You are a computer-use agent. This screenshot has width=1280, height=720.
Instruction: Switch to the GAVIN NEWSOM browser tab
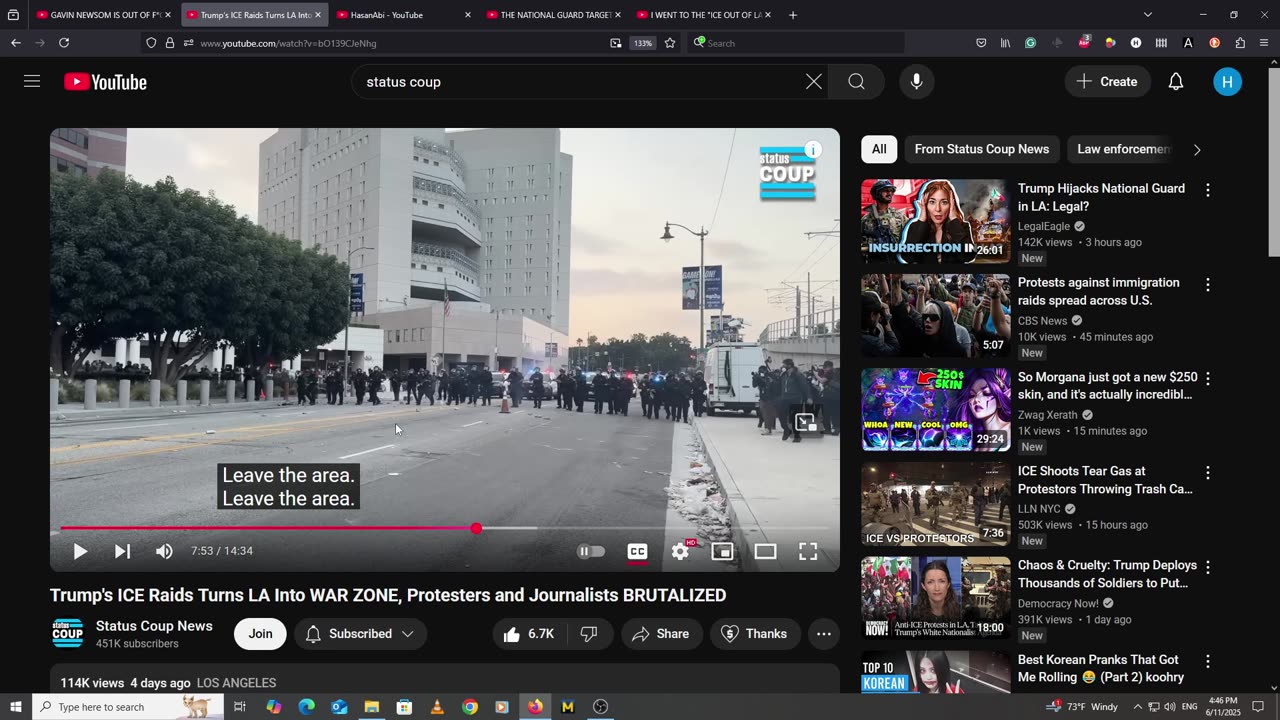point(102,15)
